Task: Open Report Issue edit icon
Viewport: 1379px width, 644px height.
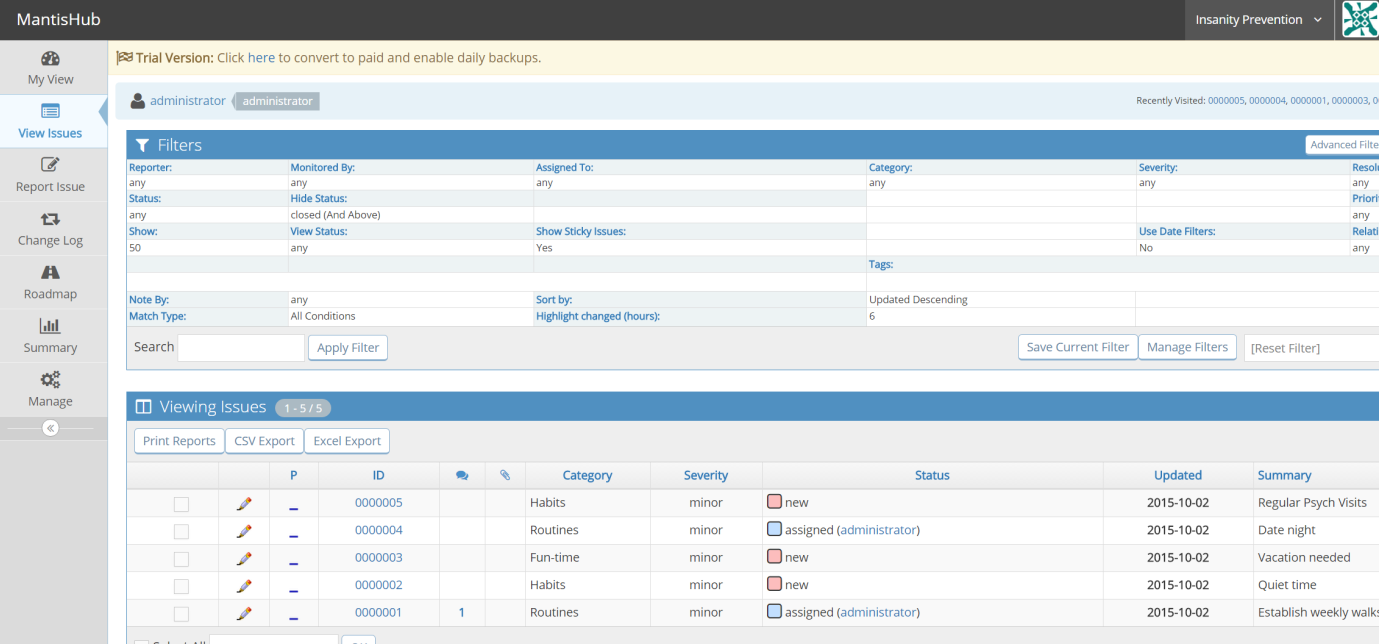Action: tap(50, 165)
